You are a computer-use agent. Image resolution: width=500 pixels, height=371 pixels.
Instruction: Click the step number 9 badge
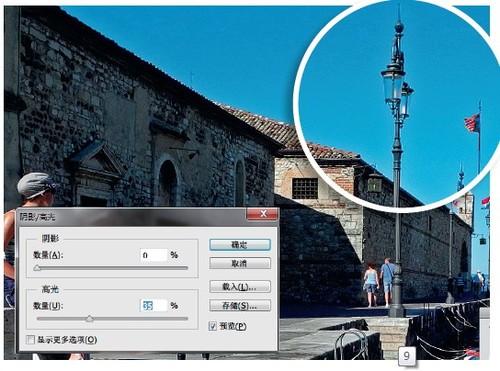pyautogui.click(x=407, y=356)
